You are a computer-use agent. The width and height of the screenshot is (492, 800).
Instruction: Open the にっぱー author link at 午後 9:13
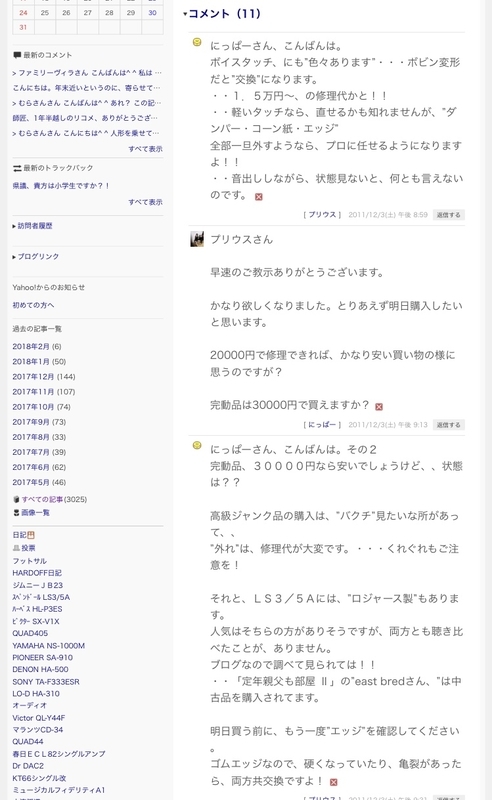pos(323,424)
